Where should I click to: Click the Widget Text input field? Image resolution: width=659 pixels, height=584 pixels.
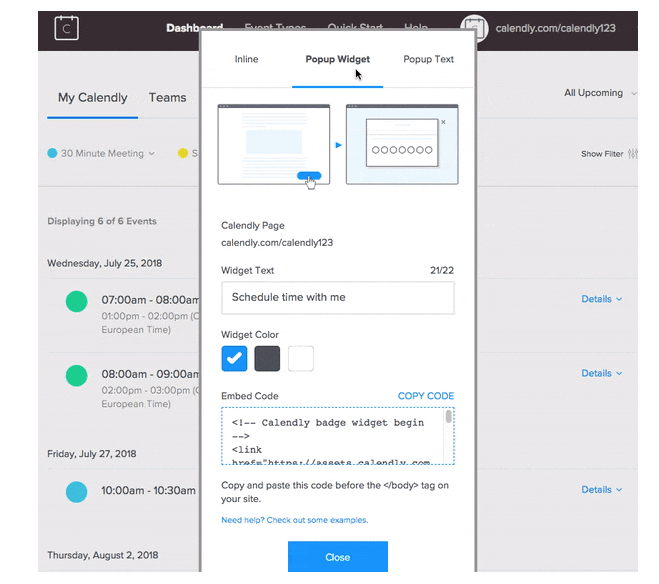pos(338,297)
